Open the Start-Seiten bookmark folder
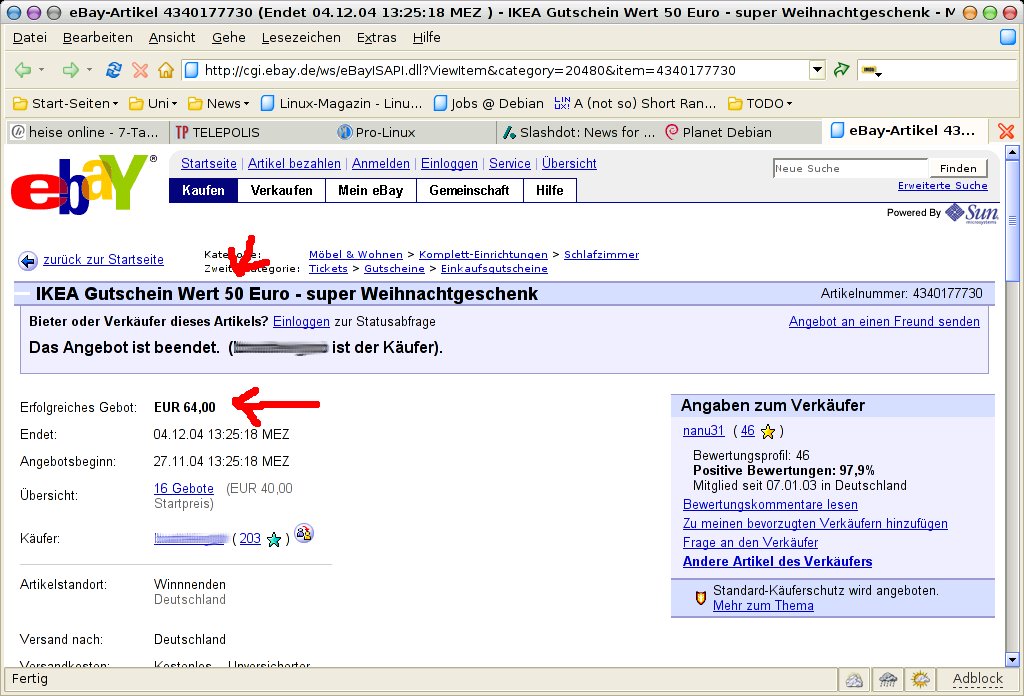The width and height of the screenshot is (1024, 696). [66, 103]
